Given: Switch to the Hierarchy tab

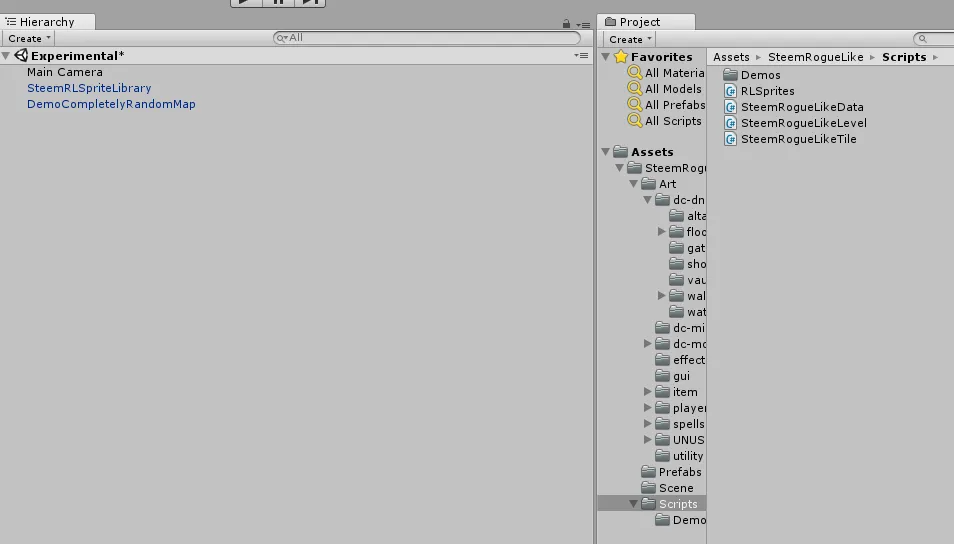Looking at the screenshot, I should pos(47,22).
